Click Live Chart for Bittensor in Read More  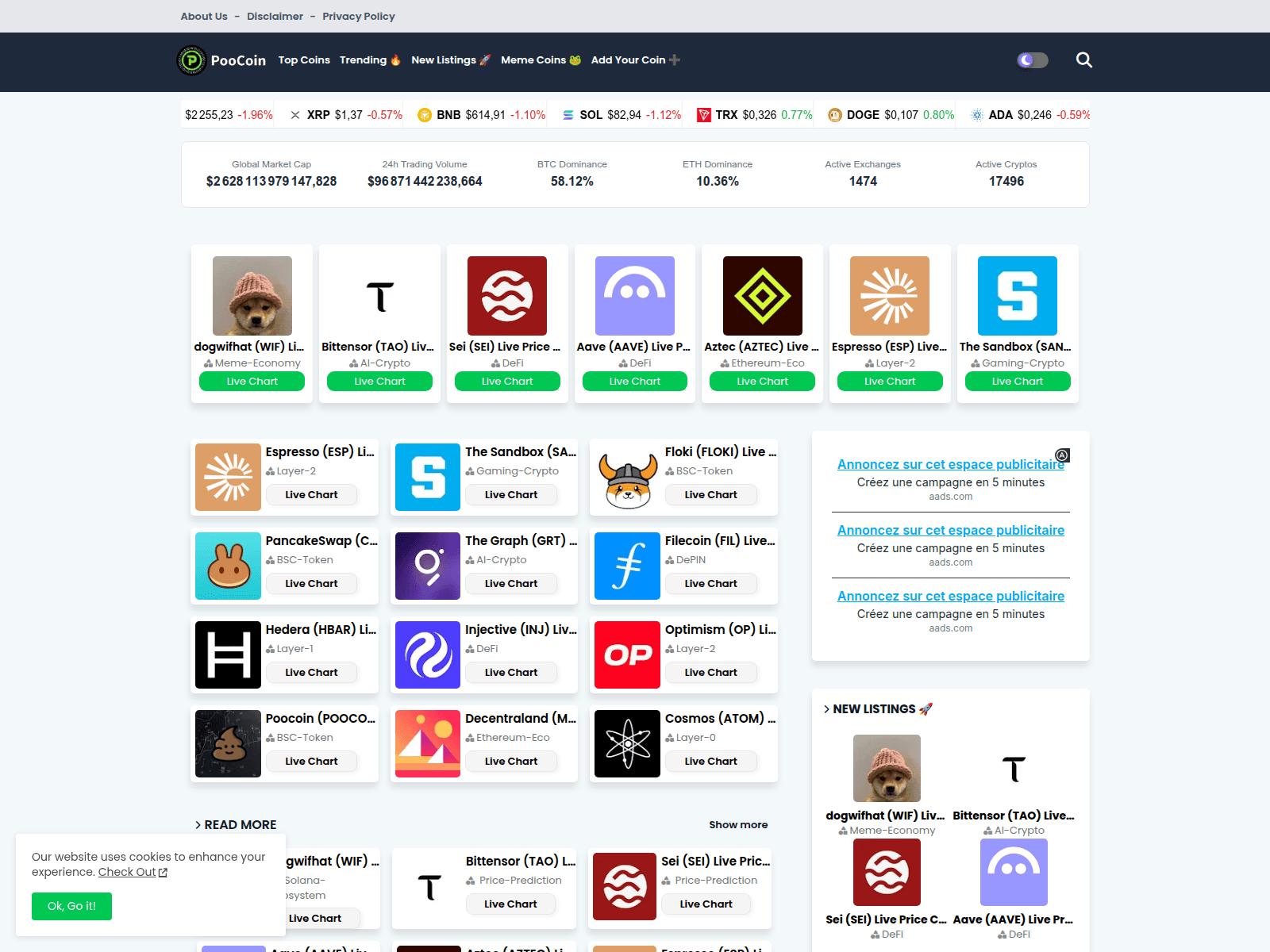point(510,904)
